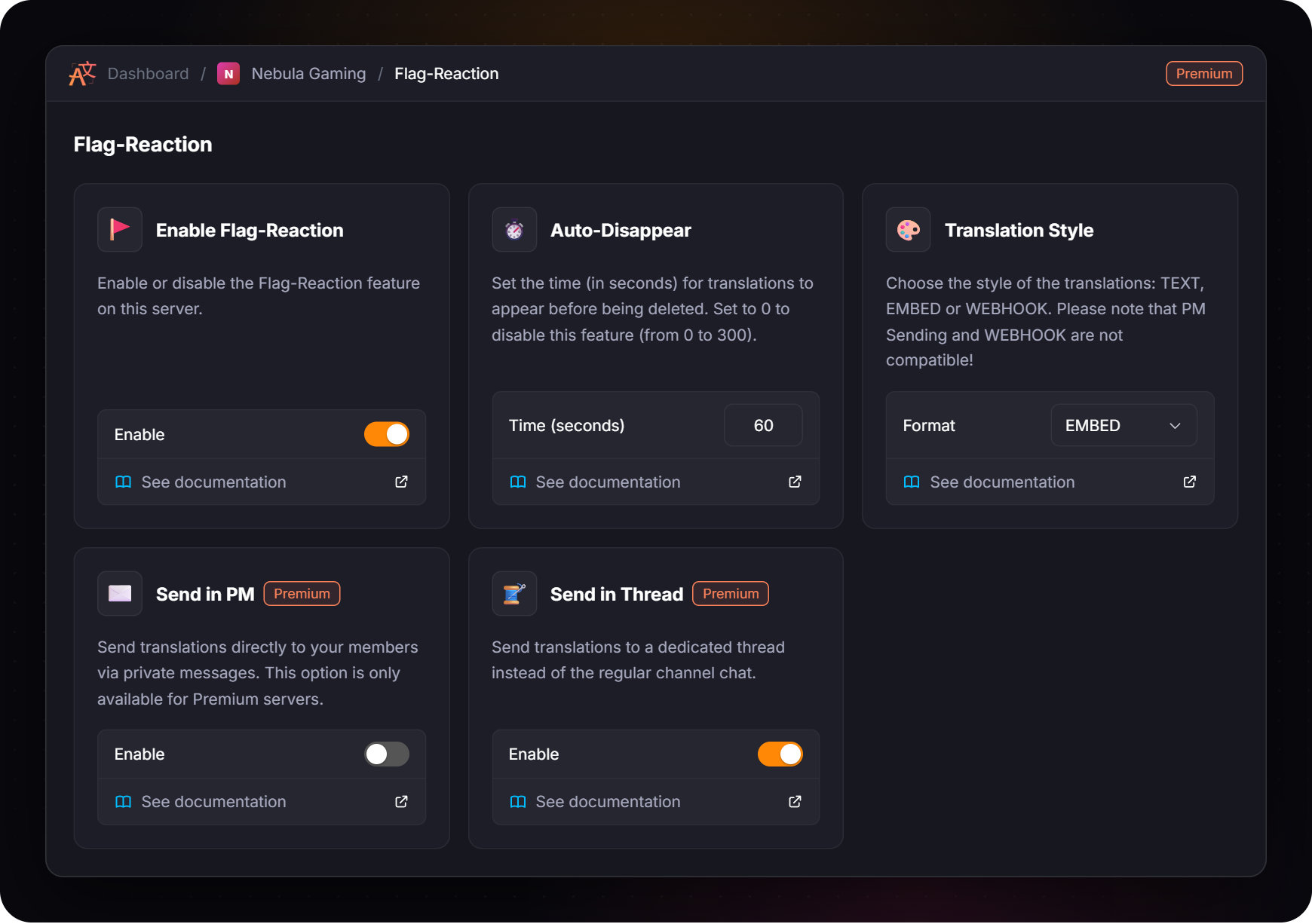This screenshot has height=924, width=1312.
Task: Open See documentation for Auto-Disappear
Action: coord(656,482)
